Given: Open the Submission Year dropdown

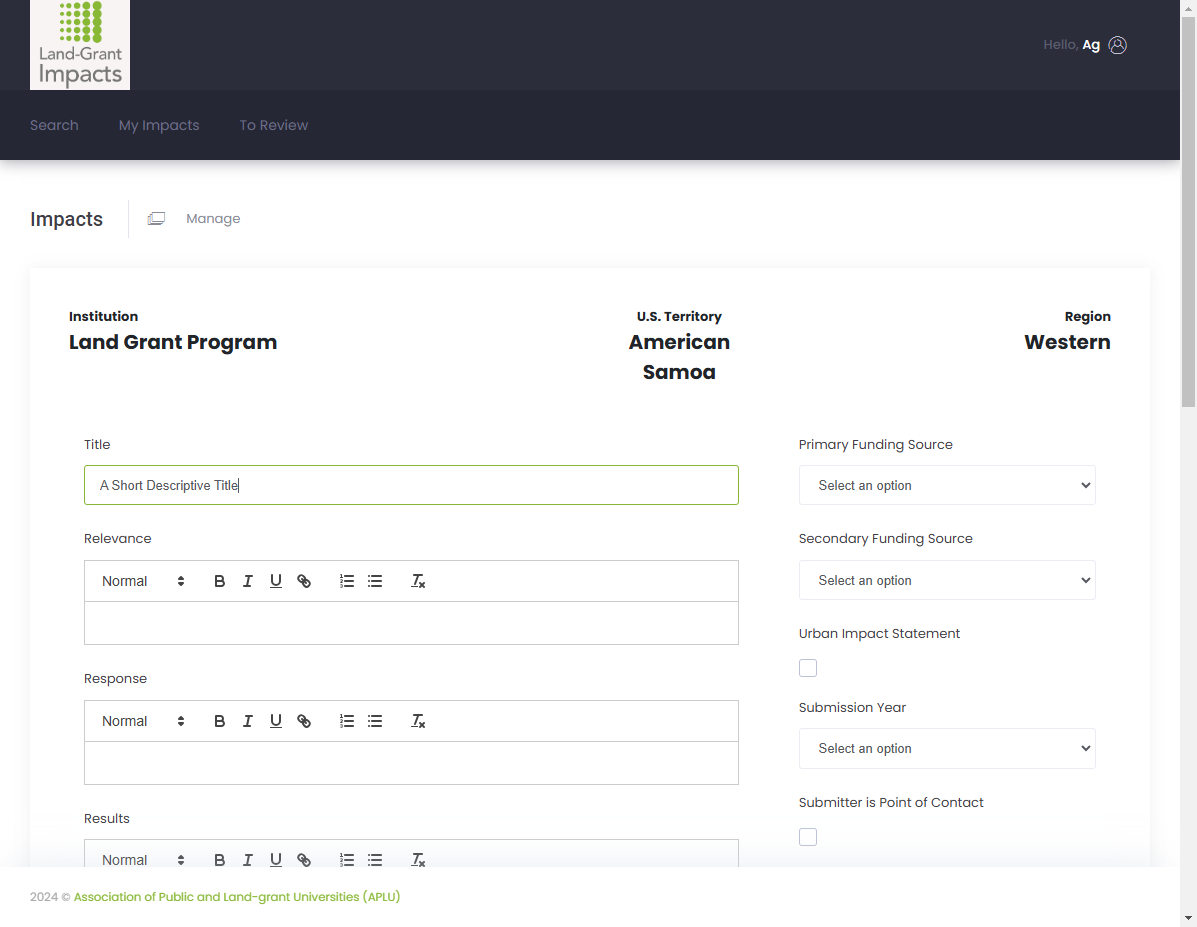Looking at the screenshot, I should tap(947, 748).
